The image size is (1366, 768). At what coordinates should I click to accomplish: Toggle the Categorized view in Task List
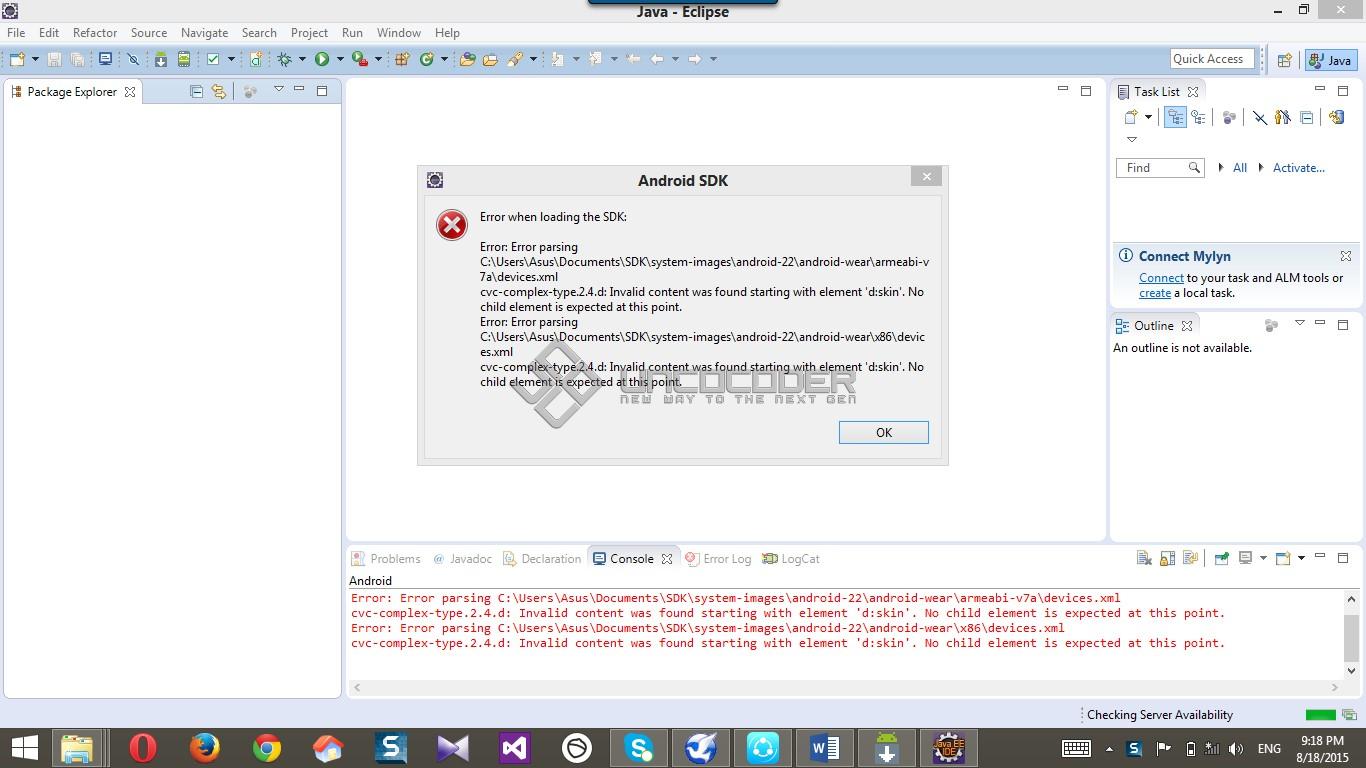(1175, 117)
